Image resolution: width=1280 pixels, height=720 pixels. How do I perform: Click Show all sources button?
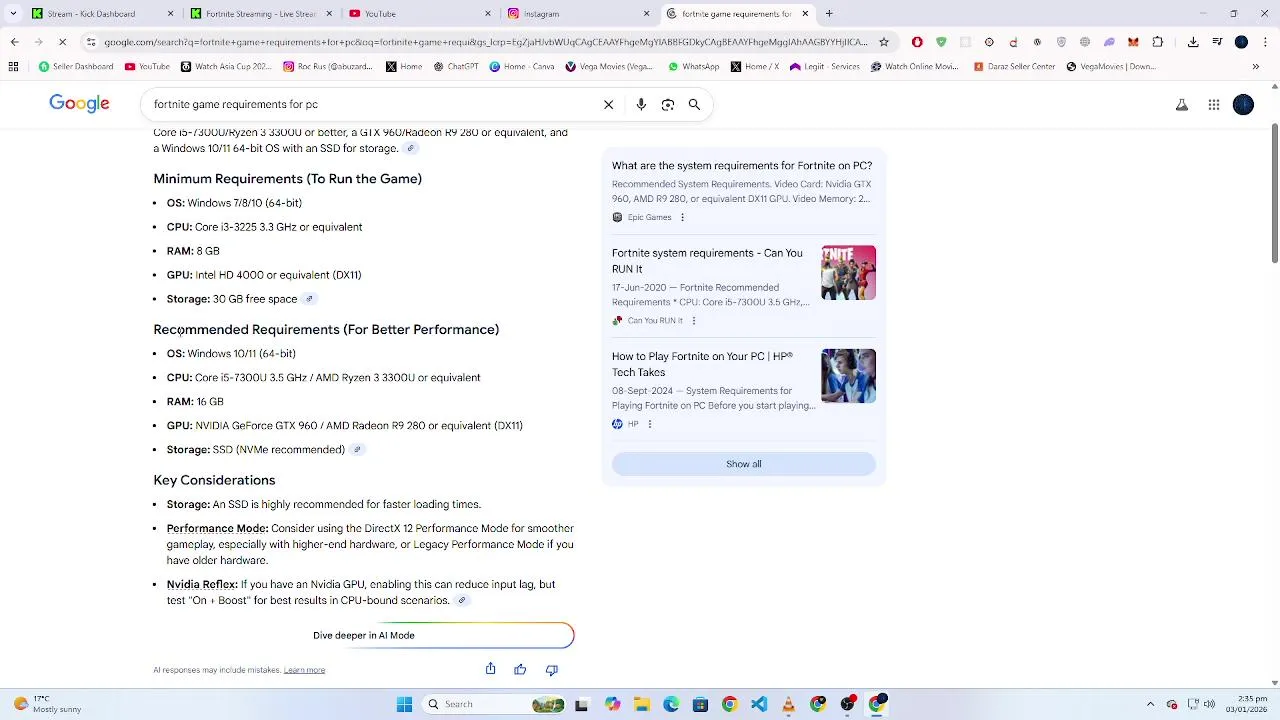click(x=743, y=464)
